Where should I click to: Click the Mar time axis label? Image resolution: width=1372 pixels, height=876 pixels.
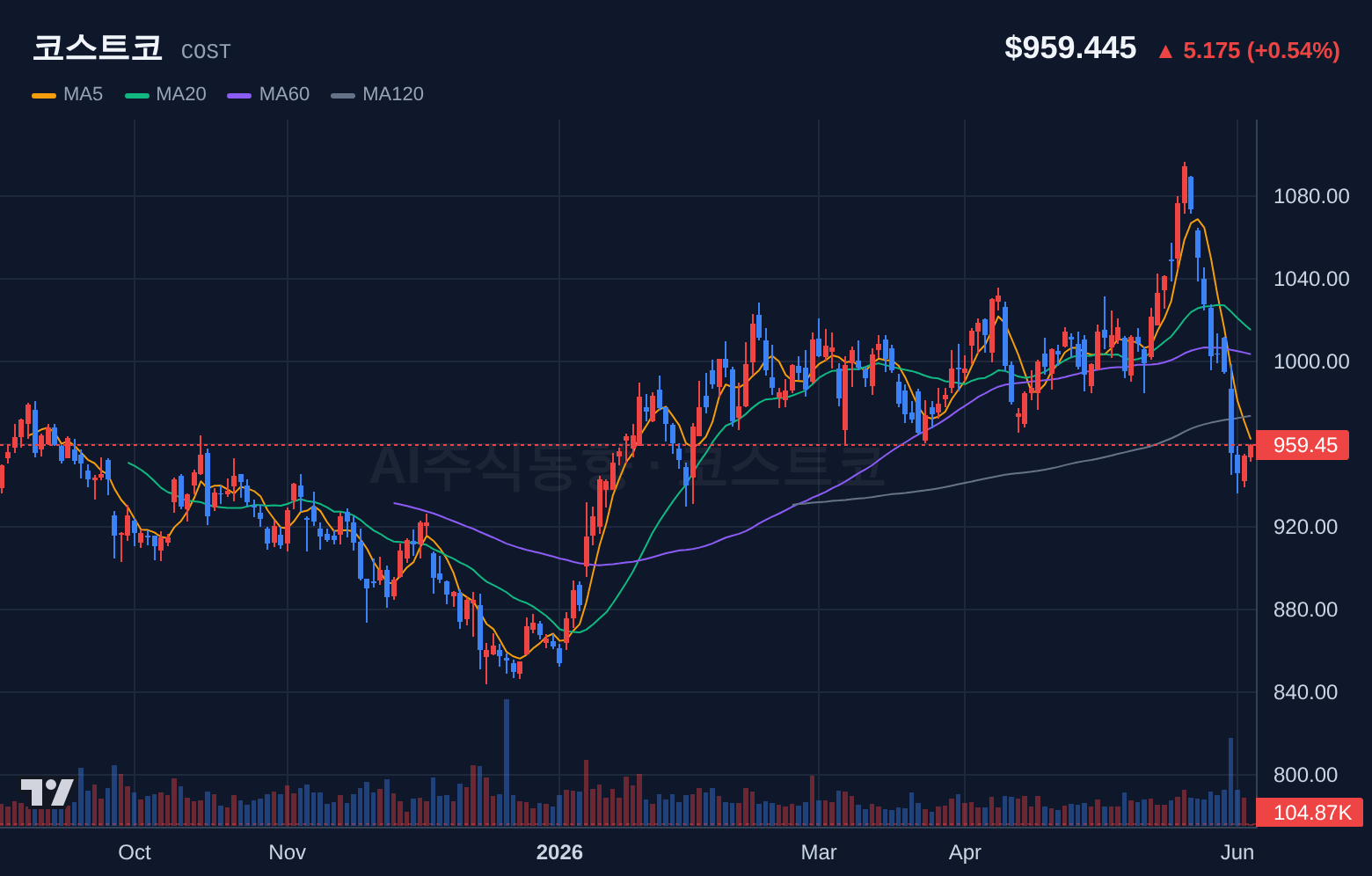coord(819,852)
